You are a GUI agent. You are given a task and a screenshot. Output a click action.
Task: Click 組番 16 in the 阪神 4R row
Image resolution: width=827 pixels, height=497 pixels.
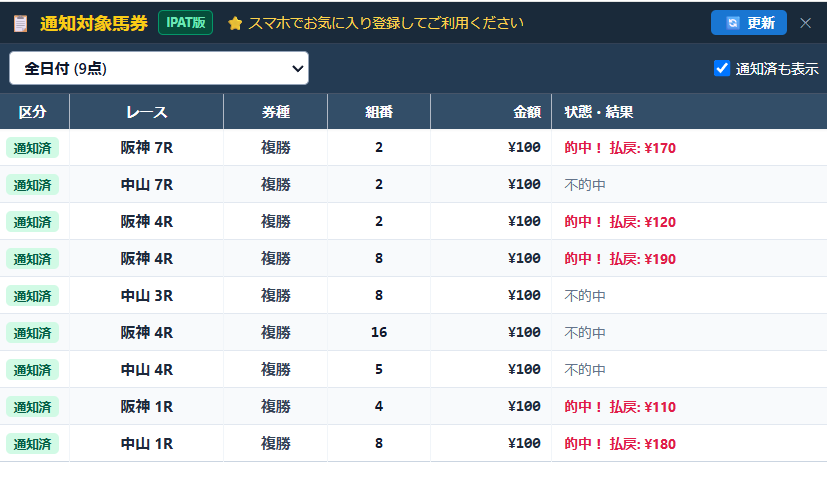pos(379,332)
